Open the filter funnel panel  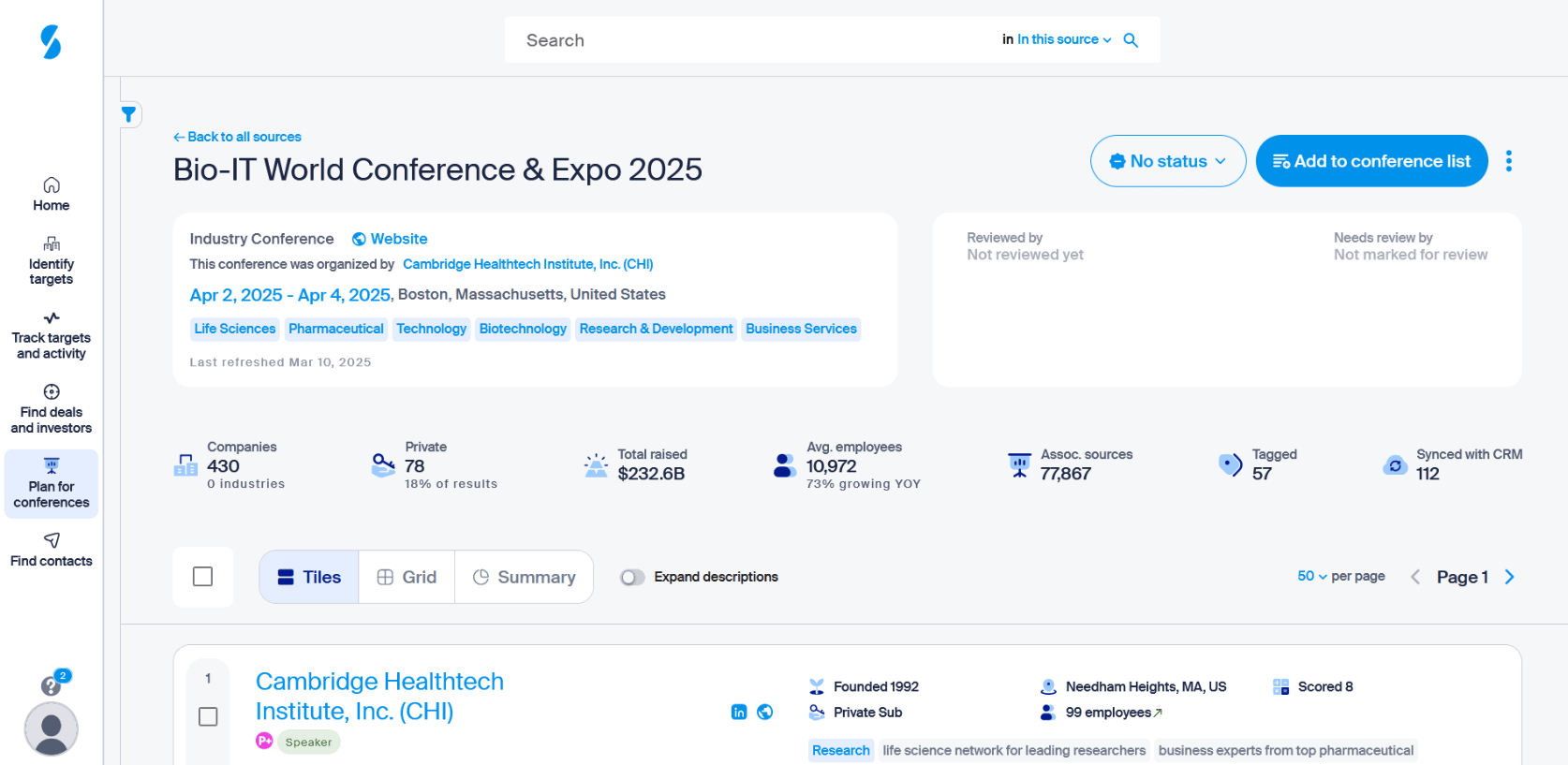point(129,114)
